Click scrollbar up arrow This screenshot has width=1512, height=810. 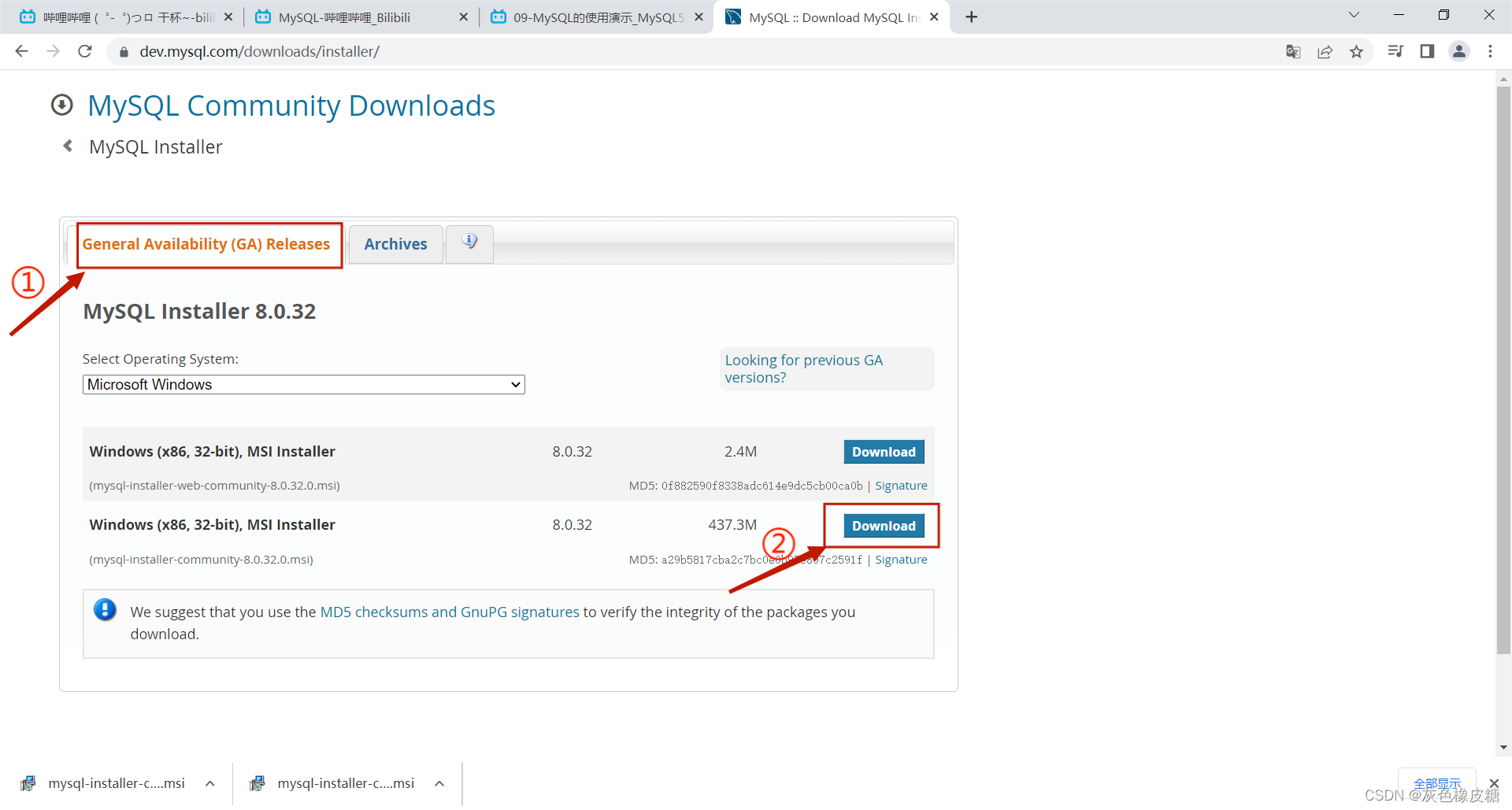(x=1503, y=79)
